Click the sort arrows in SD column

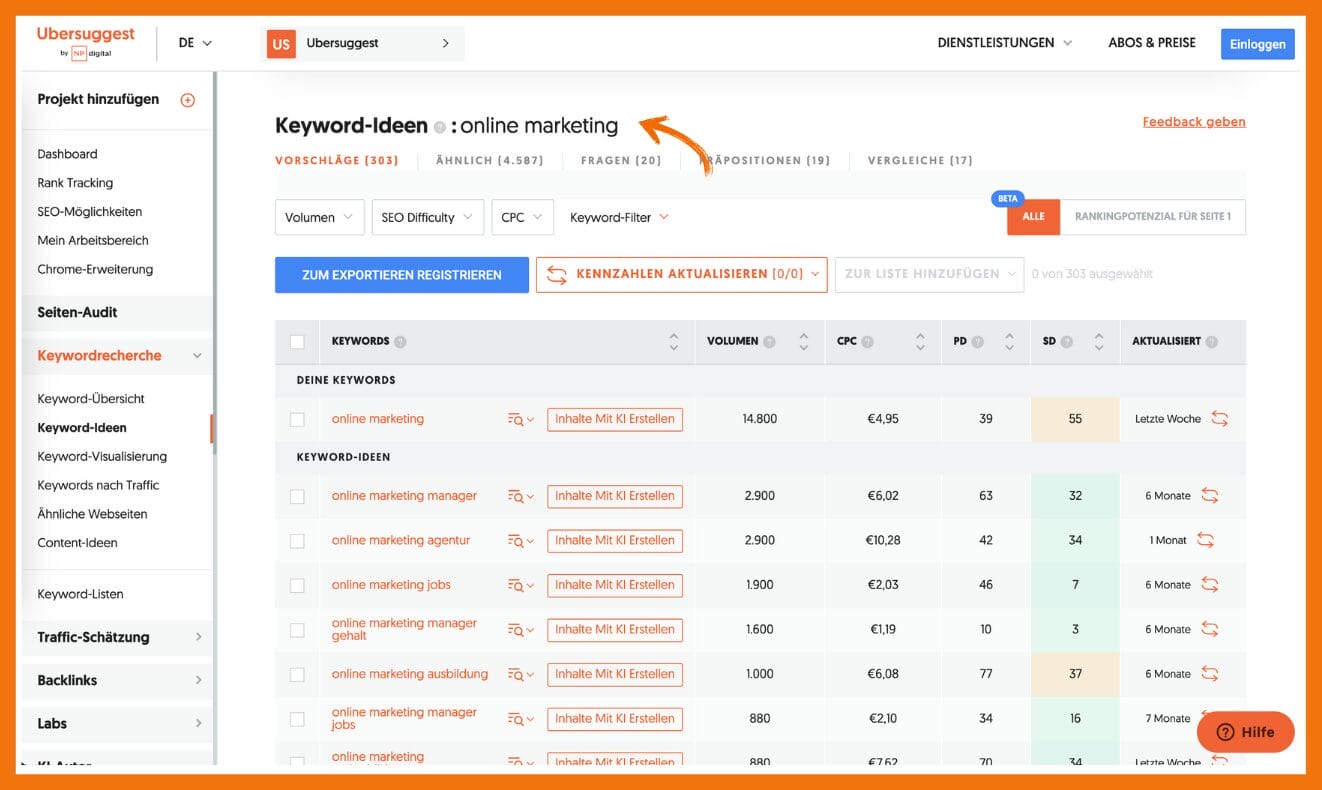(1099, 342)
